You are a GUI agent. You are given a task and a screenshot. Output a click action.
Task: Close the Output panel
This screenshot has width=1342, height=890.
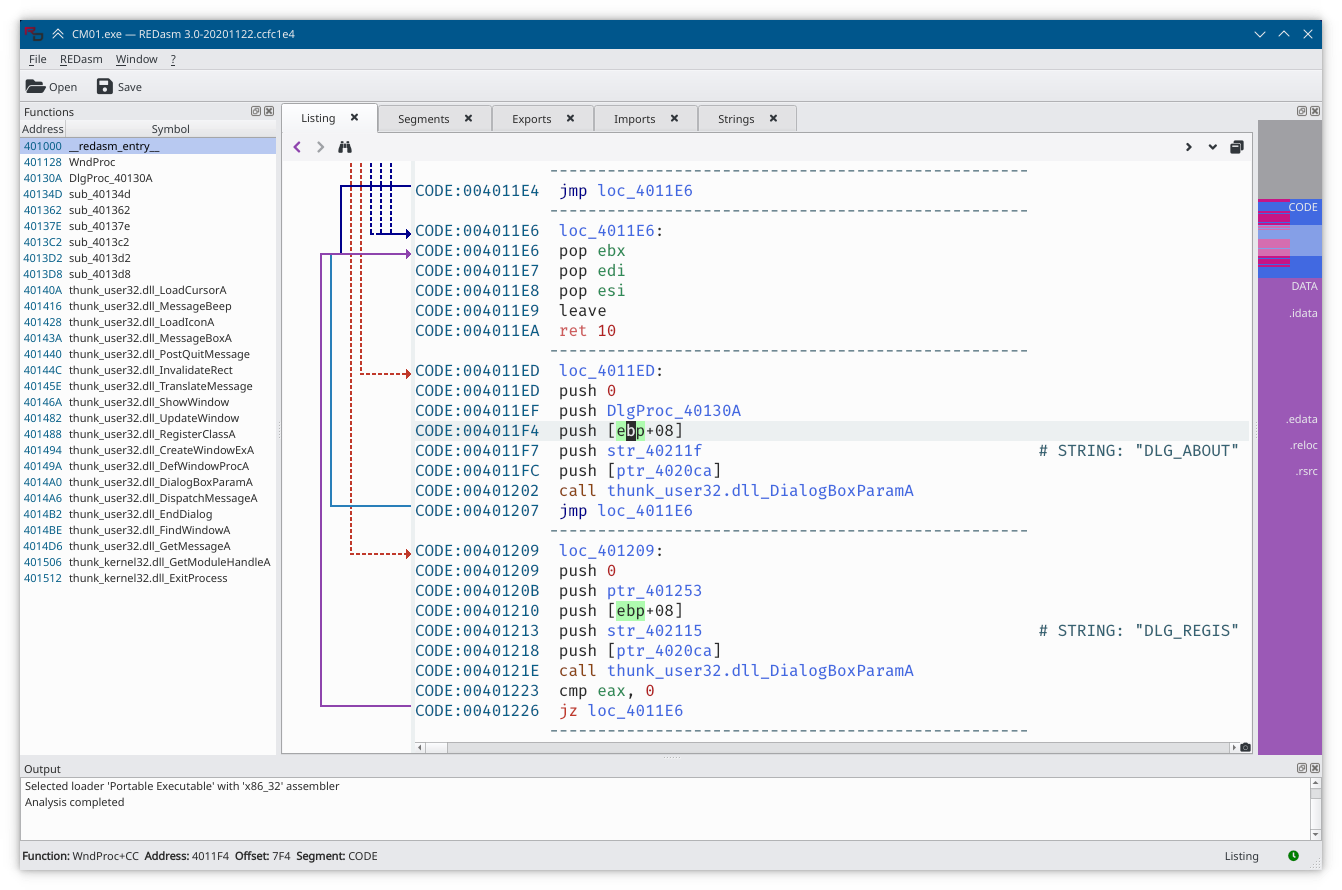(x=1314, y=768)
